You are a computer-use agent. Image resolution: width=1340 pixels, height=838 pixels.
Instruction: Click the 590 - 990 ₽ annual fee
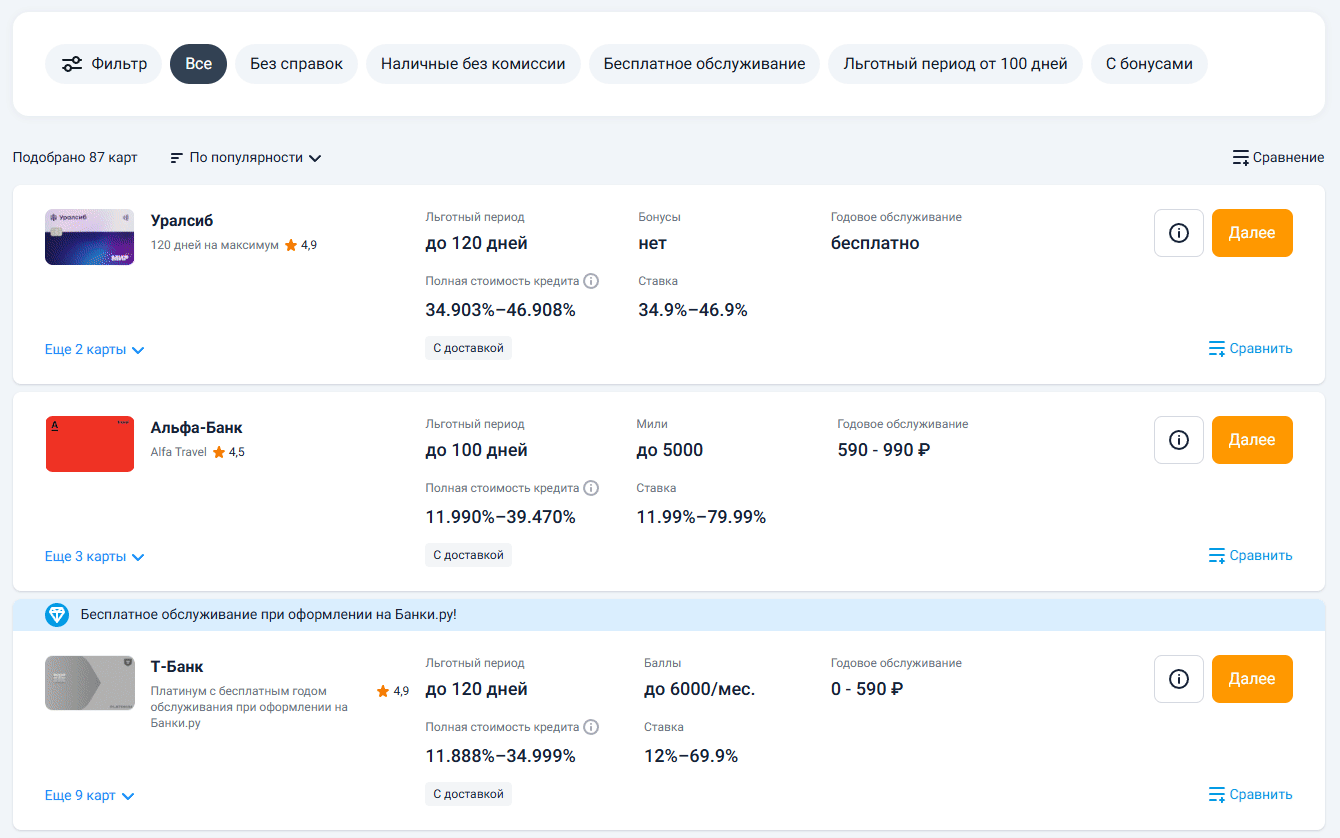tap(884, 450)
